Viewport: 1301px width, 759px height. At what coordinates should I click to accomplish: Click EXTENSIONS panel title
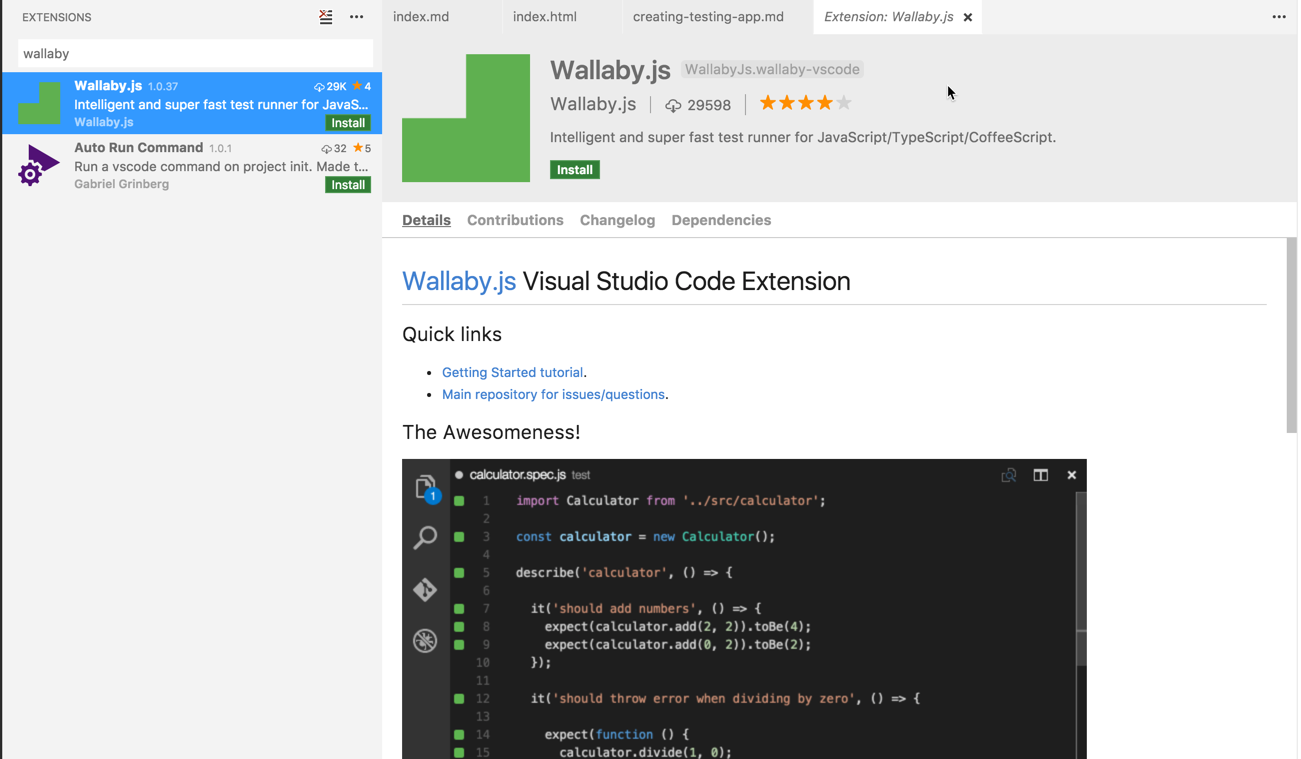(x=57, y=17)
